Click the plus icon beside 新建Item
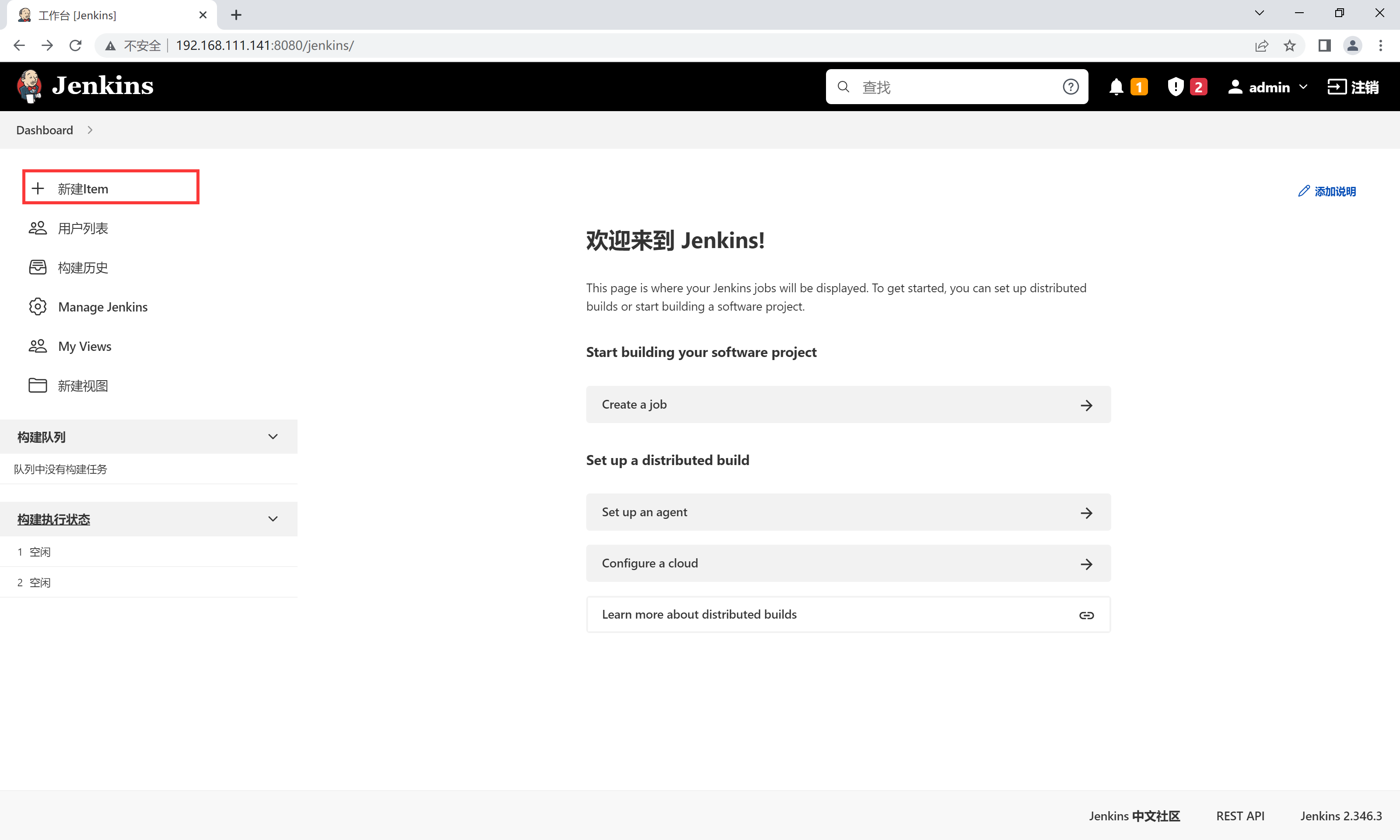This screenshot has height=840, width=1400. [38, 189]
